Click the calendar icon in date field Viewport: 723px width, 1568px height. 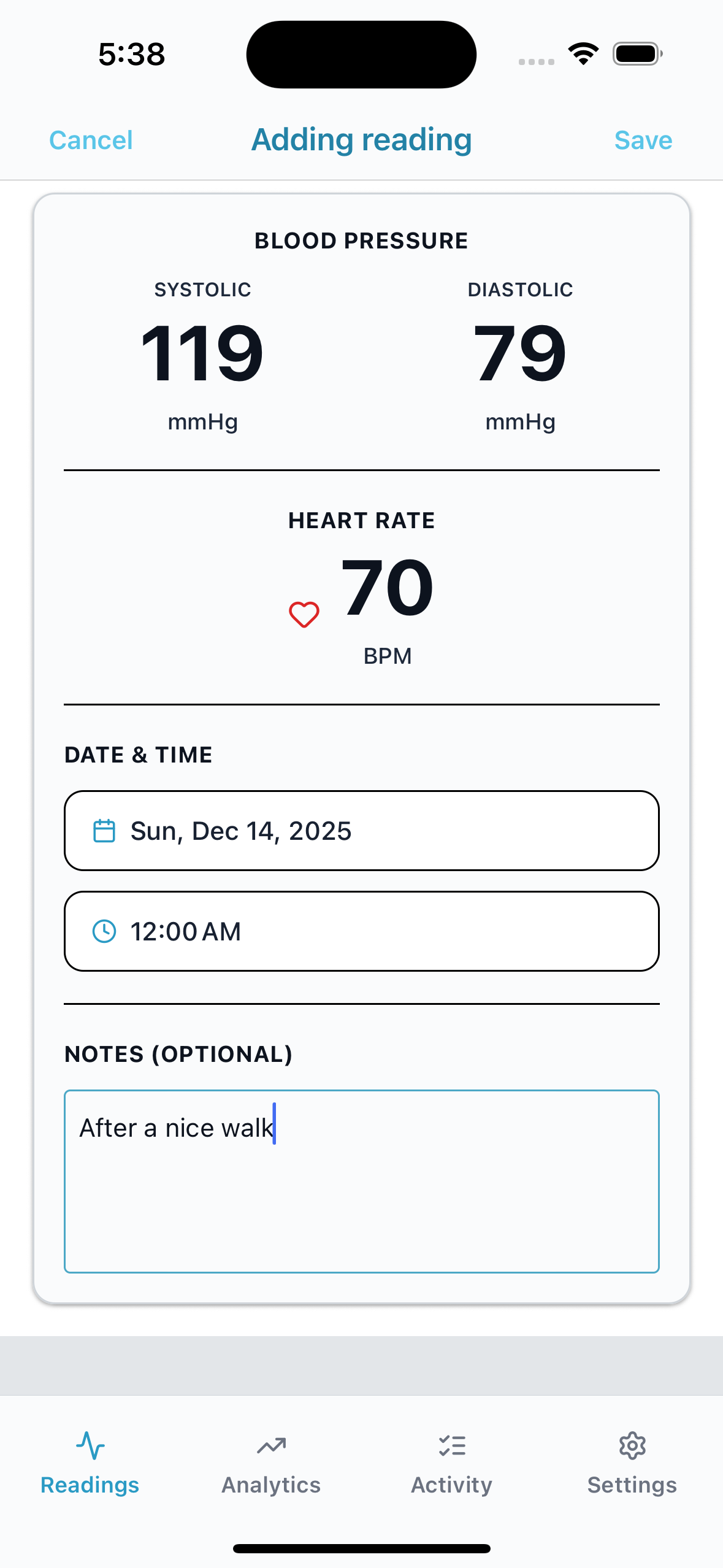(x=104, y=831)
